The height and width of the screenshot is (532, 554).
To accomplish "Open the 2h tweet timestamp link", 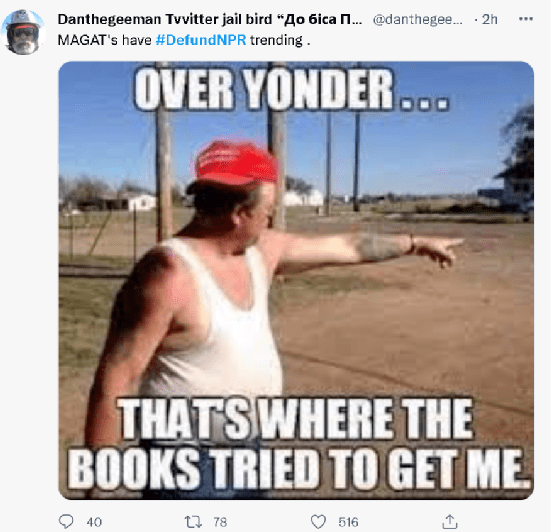I will (x=490, y=19).
